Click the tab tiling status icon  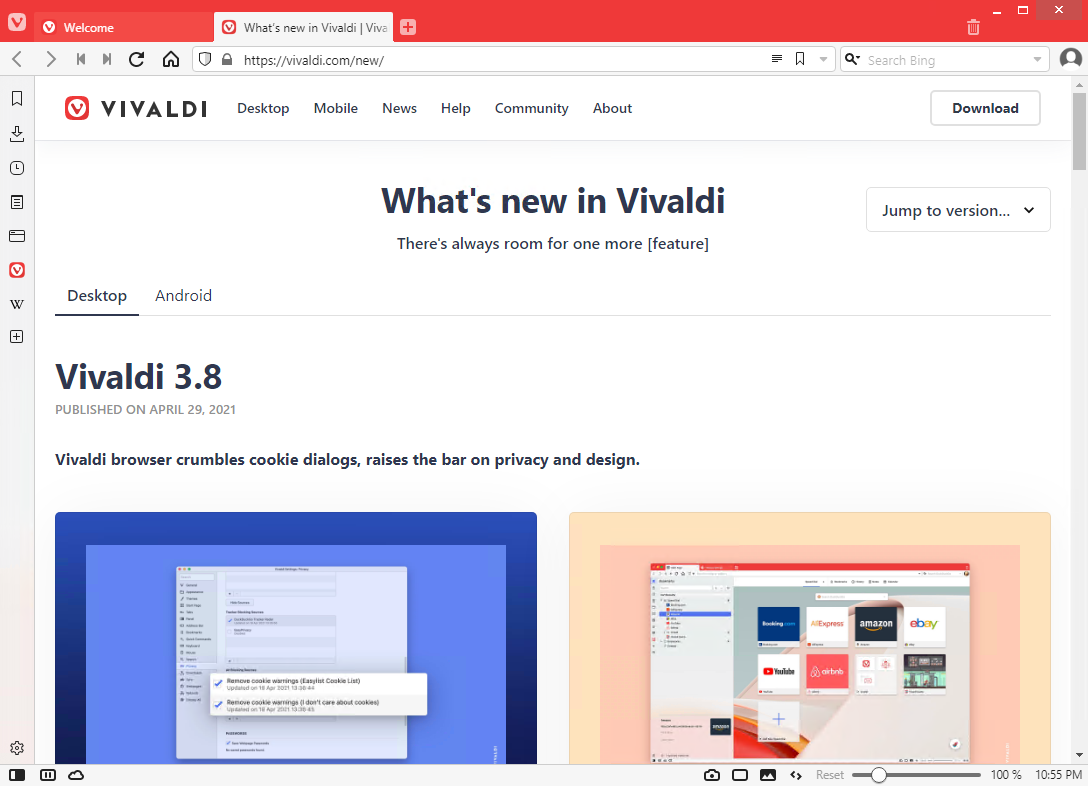click(x=48, y=775)
